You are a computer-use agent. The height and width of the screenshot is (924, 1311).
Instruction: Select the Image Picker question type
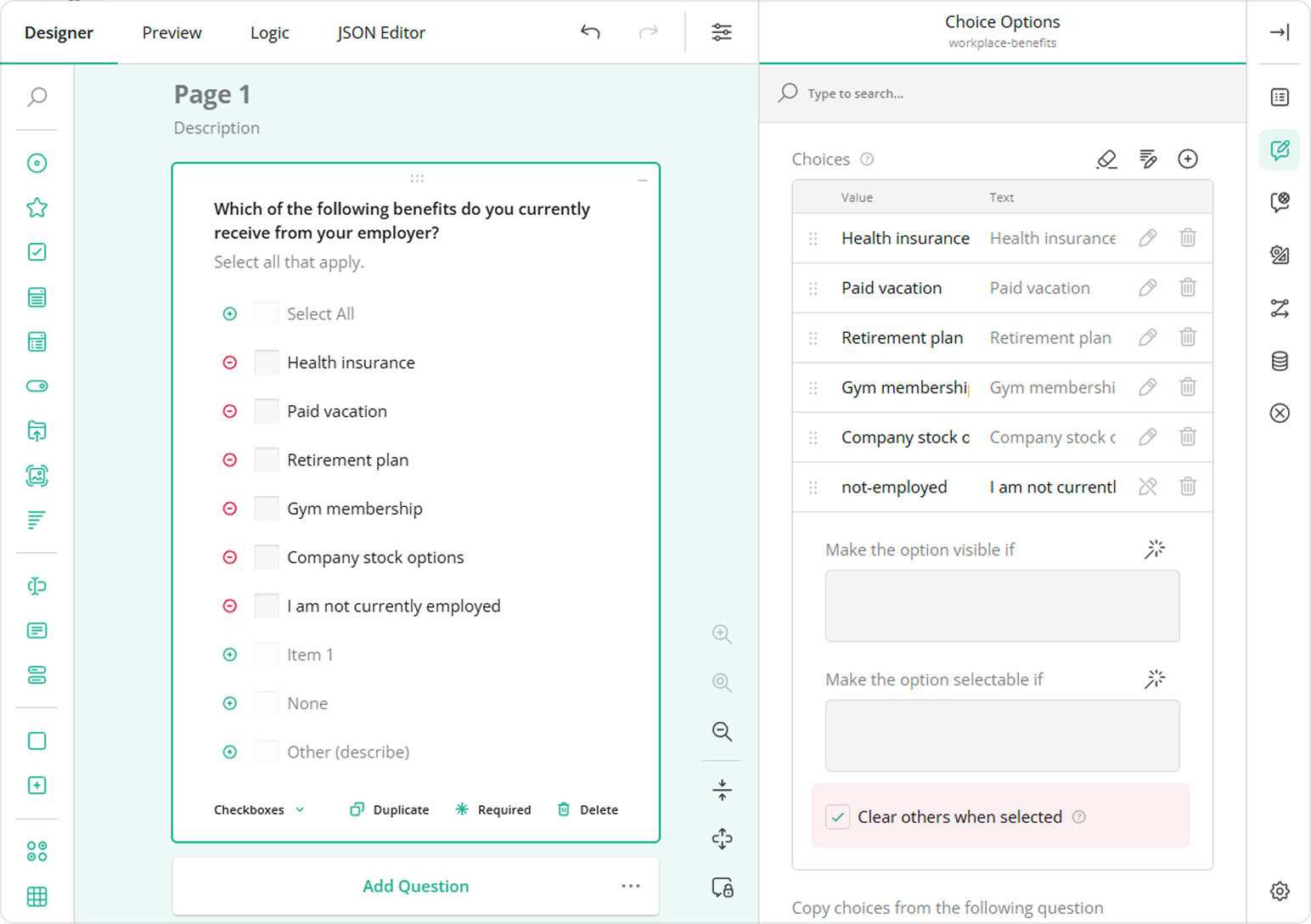tap(37, 476)
